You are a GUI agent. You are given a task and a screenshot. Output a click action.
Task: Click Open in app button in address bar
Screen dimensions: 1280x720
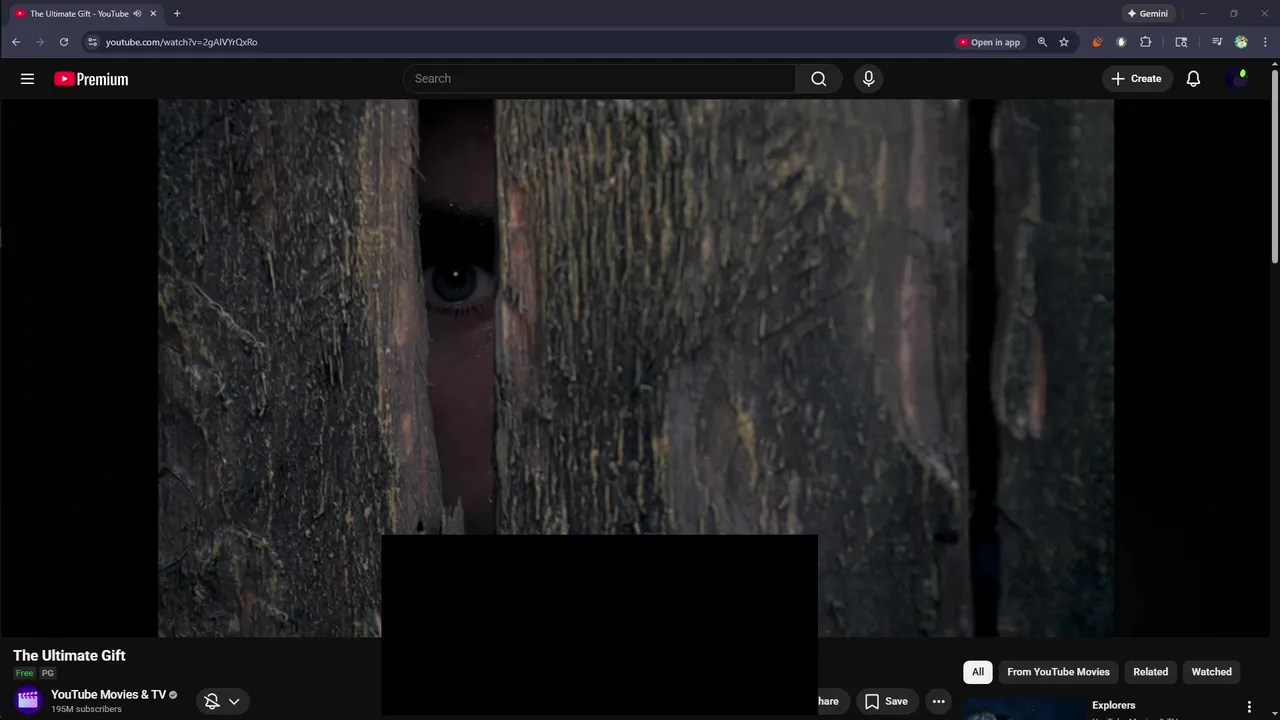[989, 42]
